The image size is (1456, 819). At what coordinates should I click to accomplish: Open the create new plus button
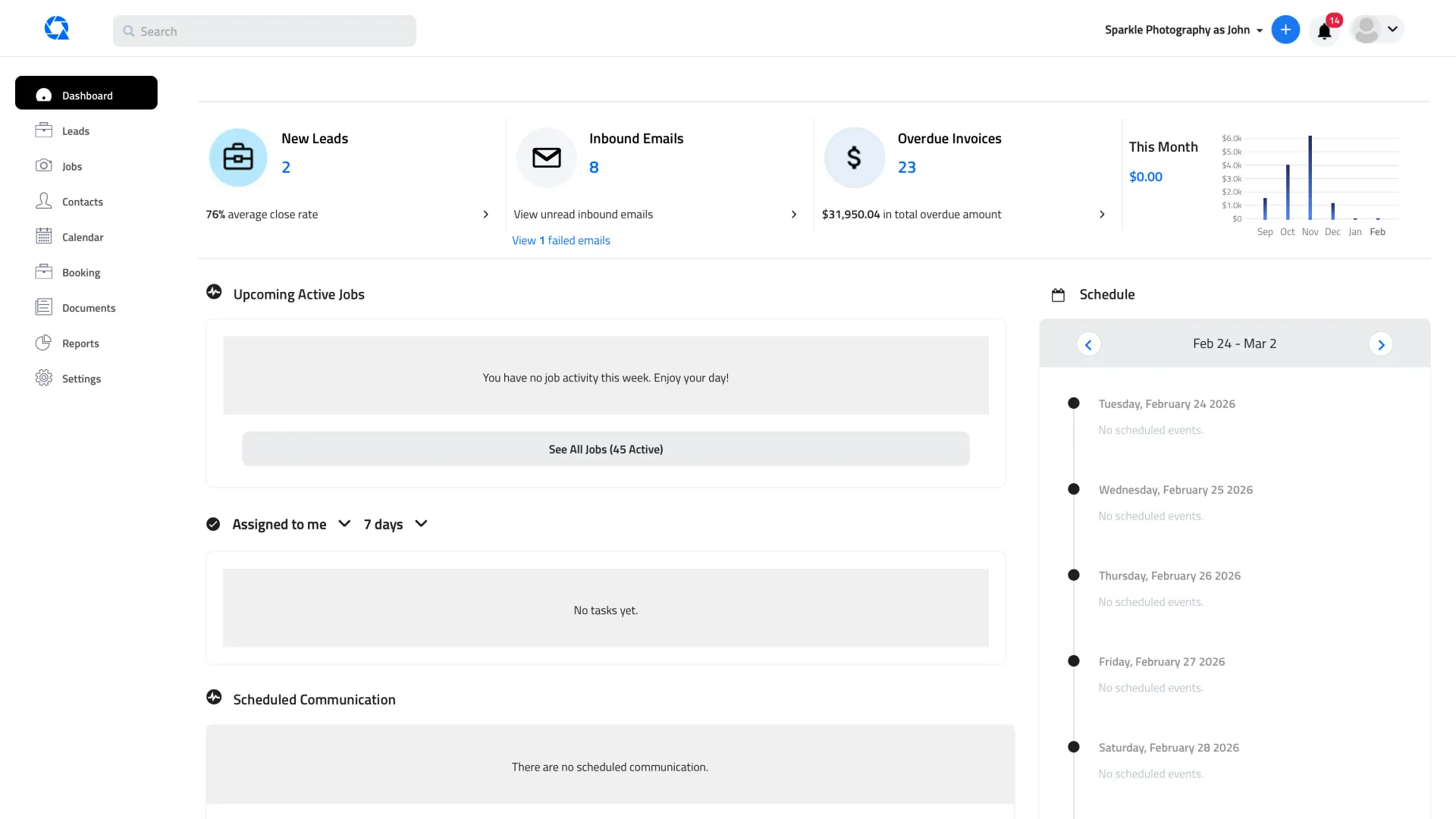[1285, 30]
